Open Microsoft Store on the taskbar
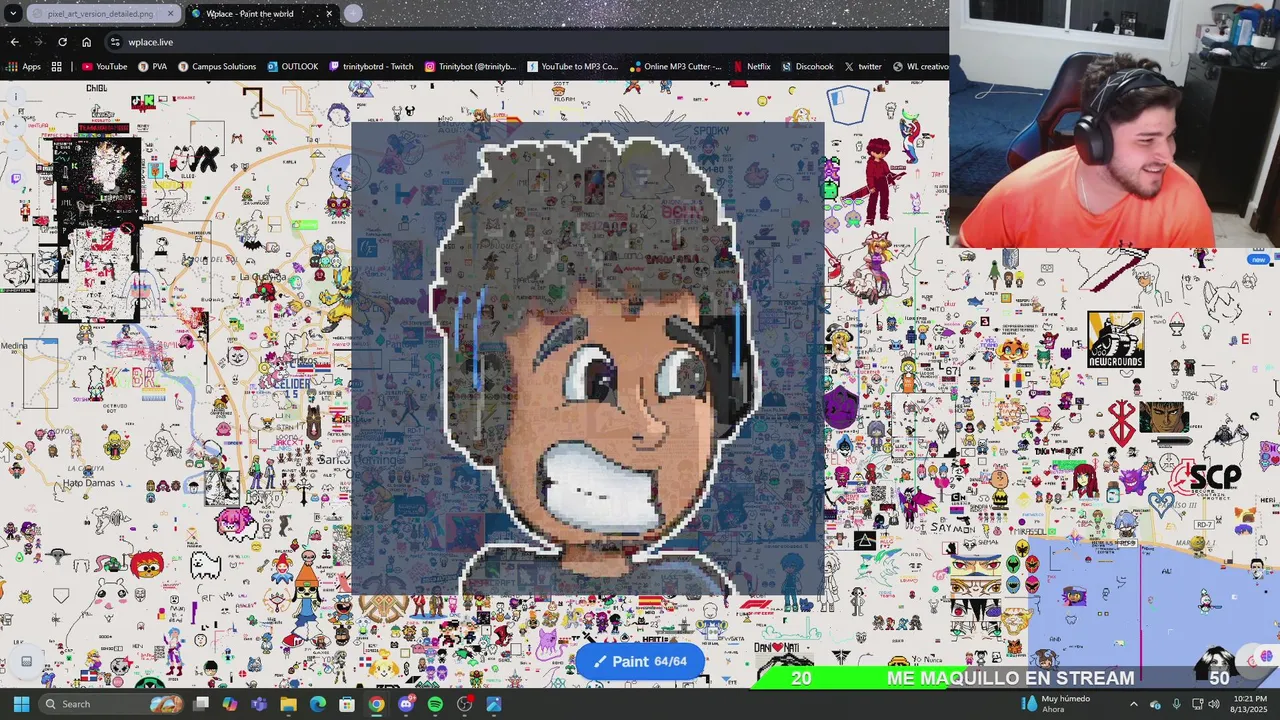Viewport: 1280px width, 720px height. point(347,704)
